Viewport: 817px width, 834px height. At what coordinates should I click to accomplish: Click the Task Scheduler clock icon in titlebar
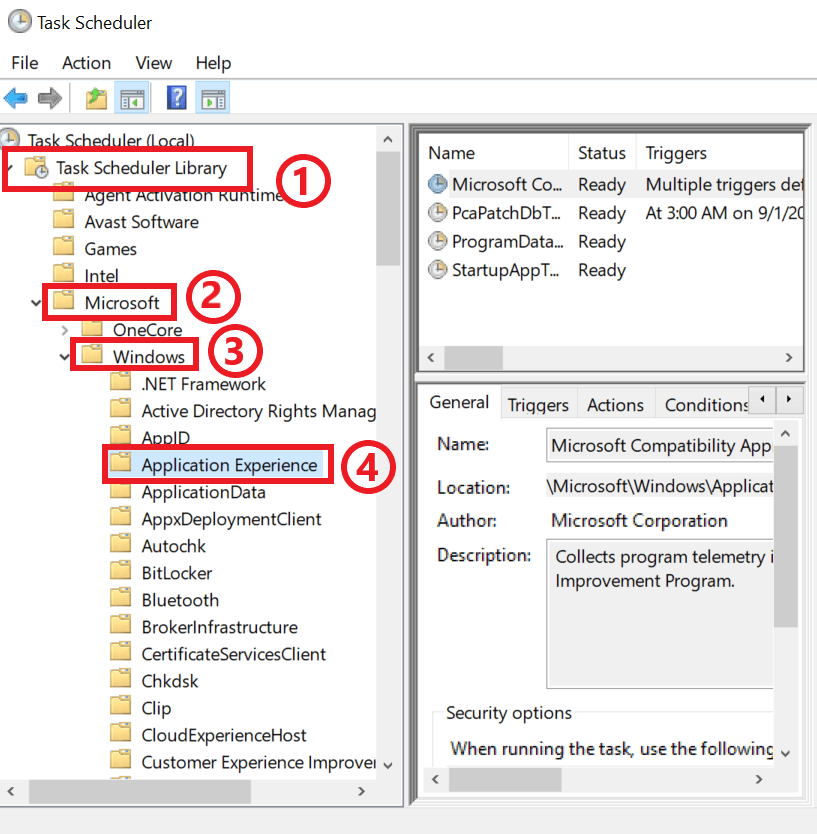pos(19,21)
